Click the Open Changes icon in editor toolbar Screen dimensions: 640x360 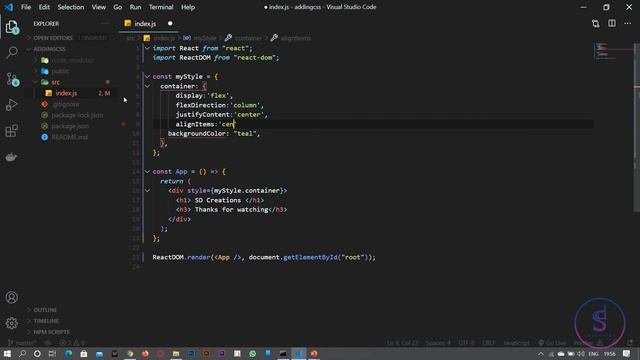[x=596, y=24]
